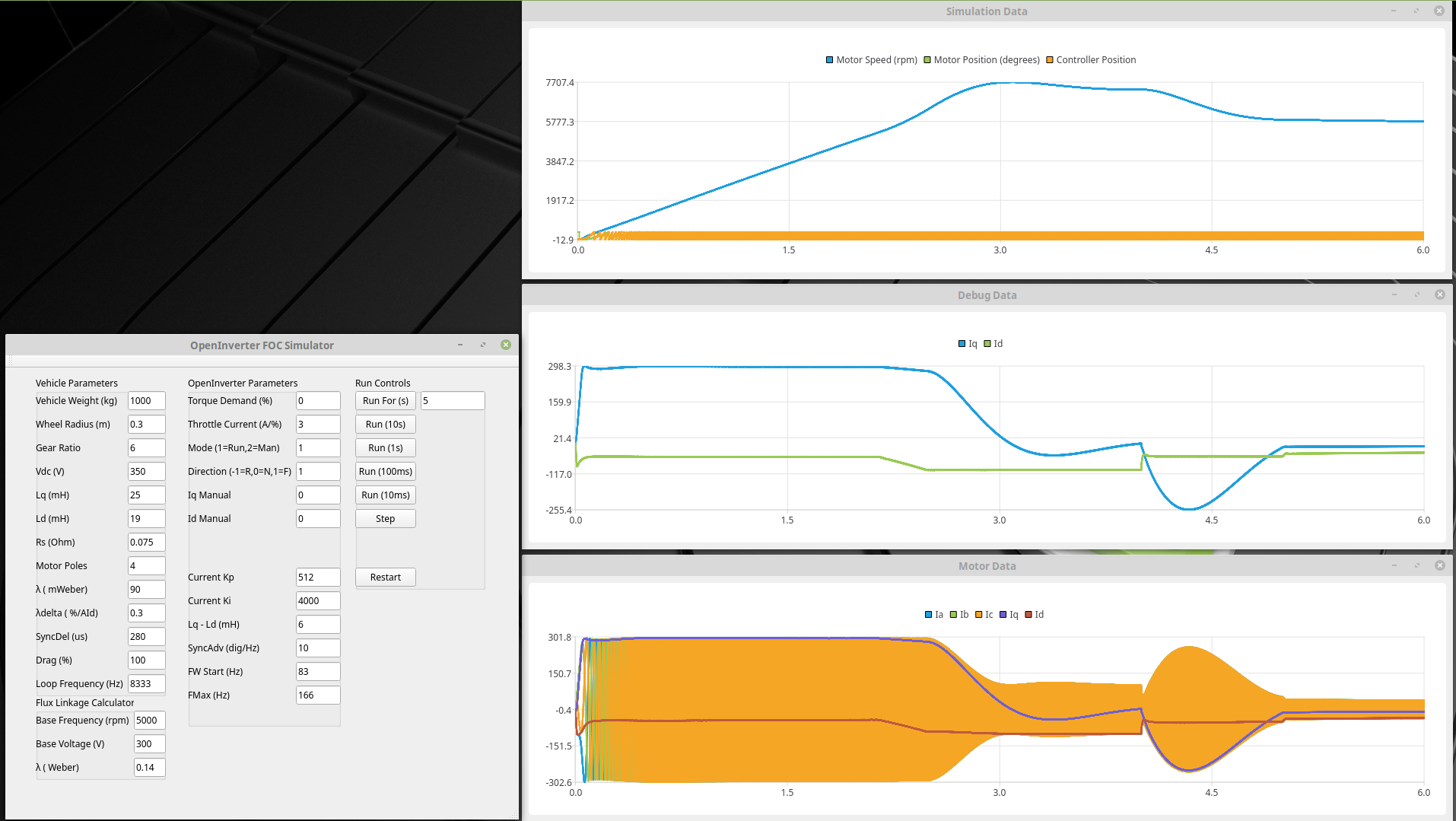Close the OpenInverter FOC Simulator window
The image size is (1456, 821).
(x=506, y=345)
